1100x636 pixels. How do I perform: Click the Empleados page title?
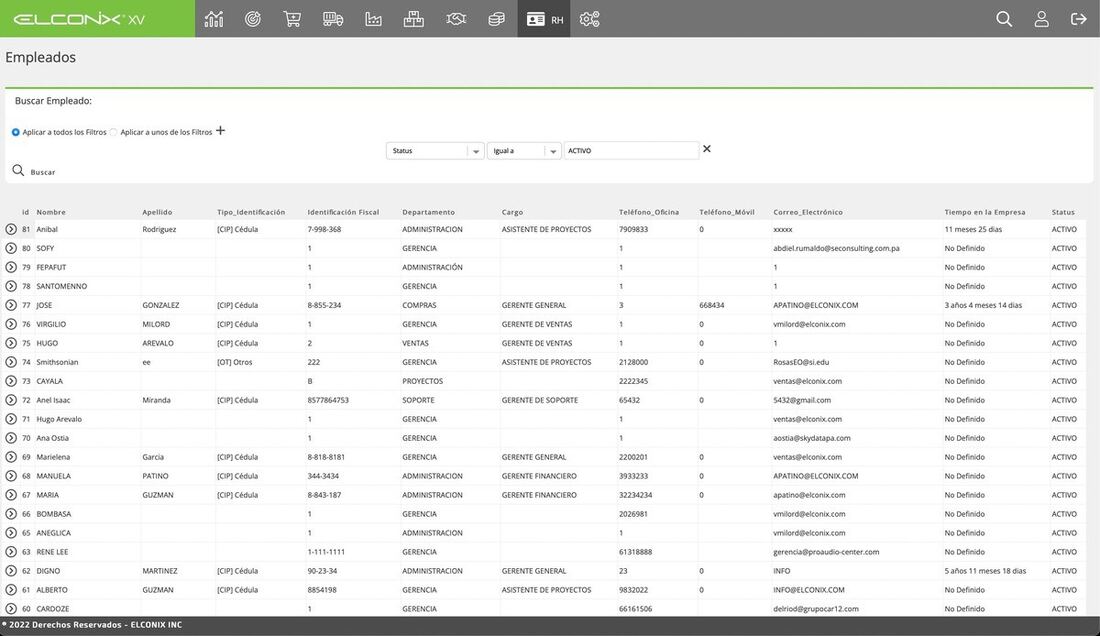tap(41, 57)
